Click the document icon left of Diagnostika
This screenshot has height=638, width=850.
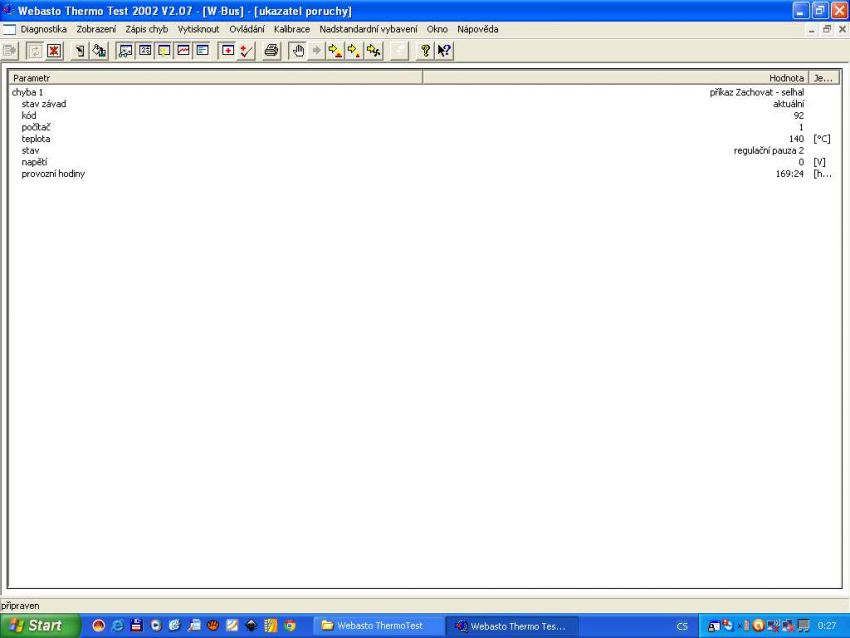coord(9,29)
